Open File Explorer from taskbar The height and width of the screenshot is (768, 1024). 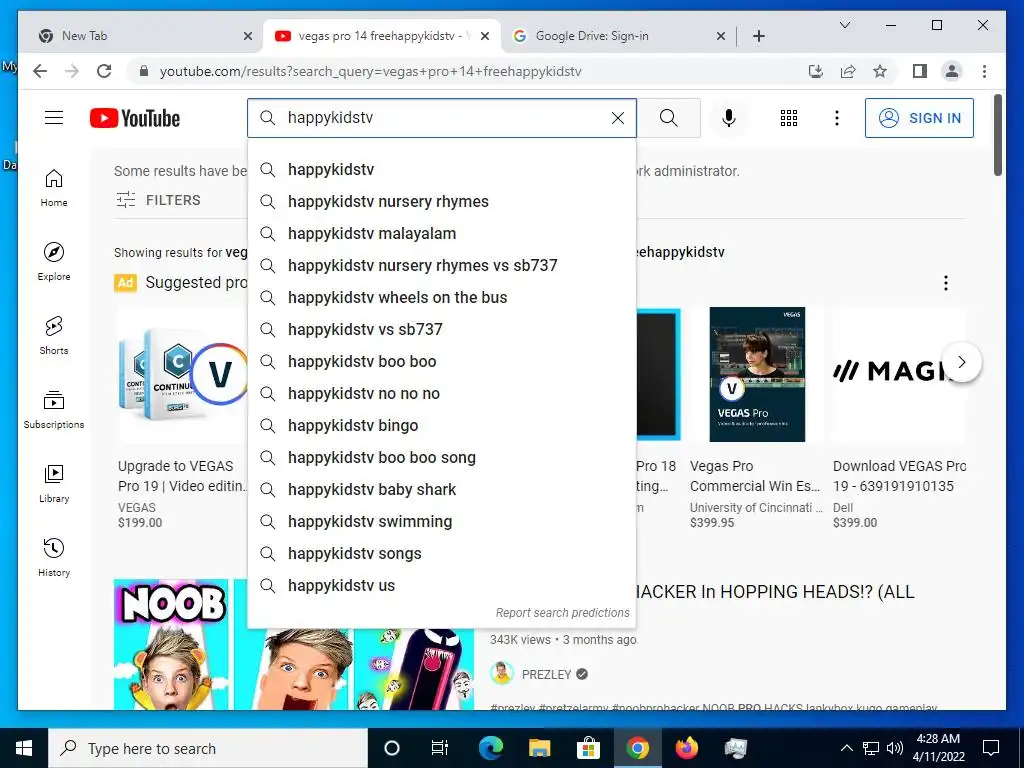coord(539,748)
